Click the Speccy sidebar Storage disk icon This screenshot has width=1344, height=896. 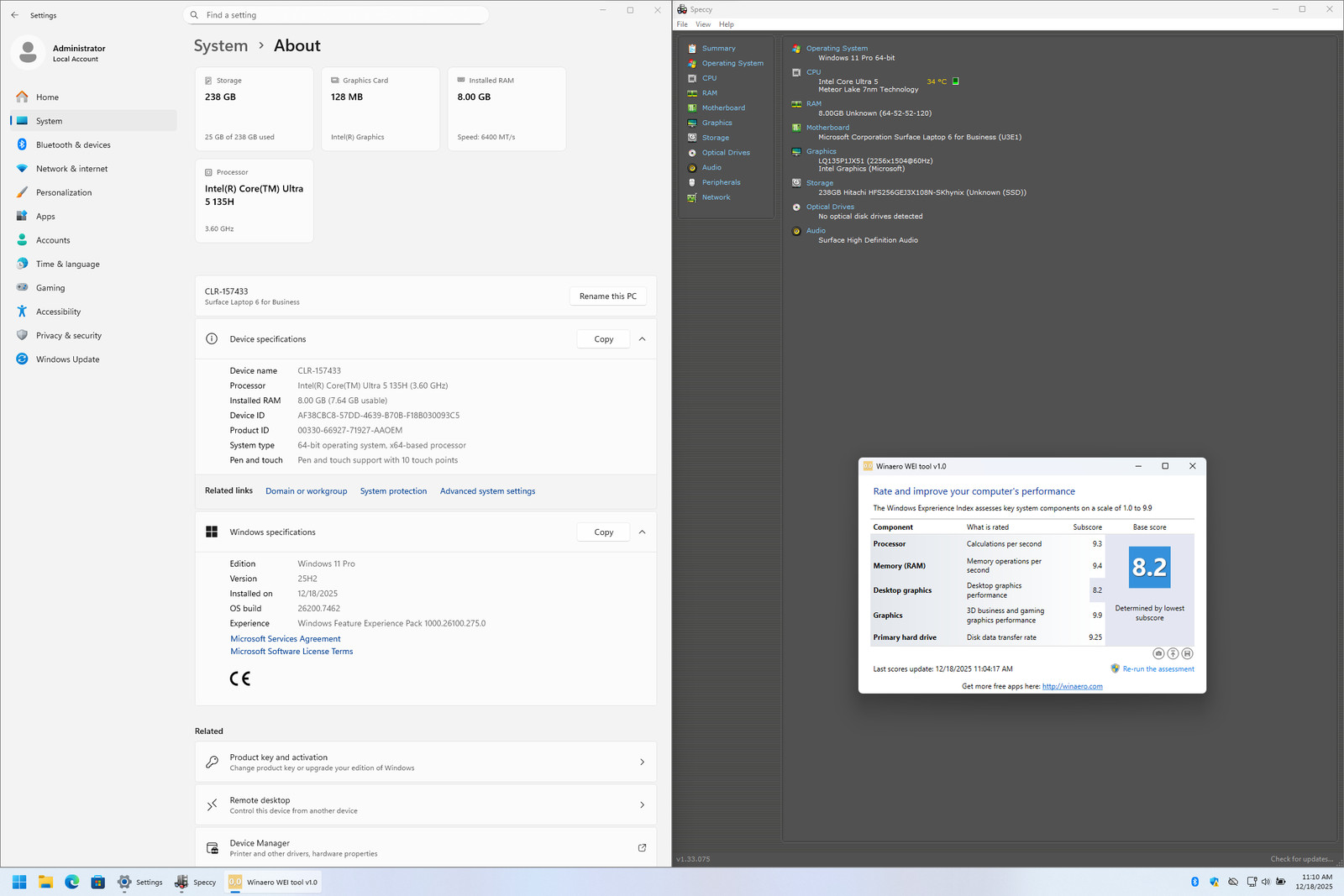(692, 138)
